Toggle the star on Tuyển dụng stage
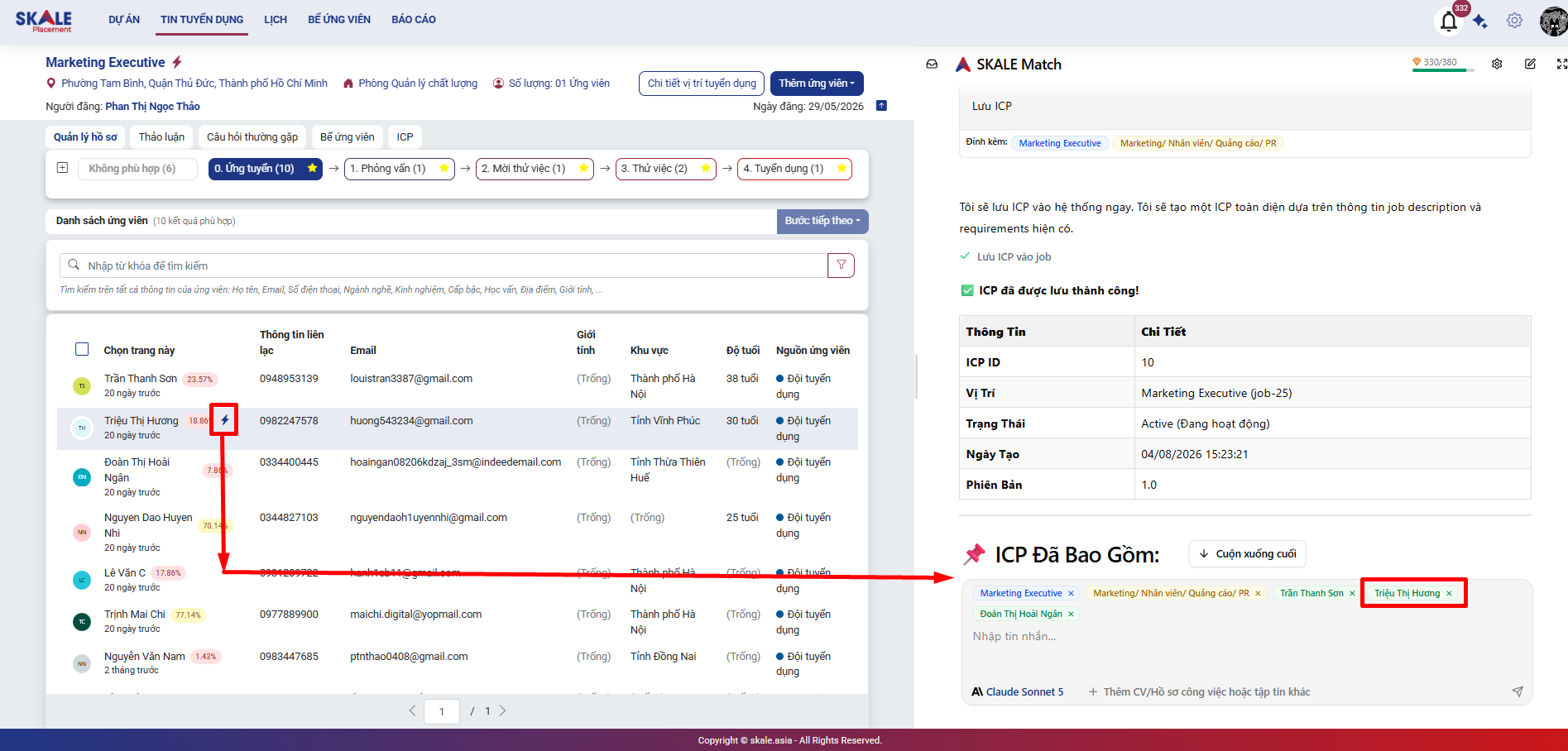 [842, 168]
